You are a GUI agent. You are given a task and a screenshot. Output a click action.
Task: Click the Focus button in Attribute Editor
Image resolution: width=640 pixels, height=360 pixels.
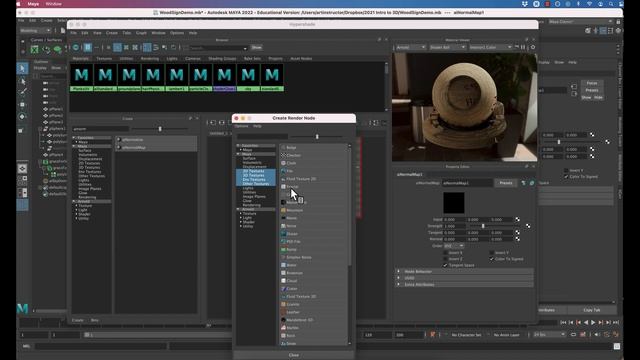coord(592,83)
